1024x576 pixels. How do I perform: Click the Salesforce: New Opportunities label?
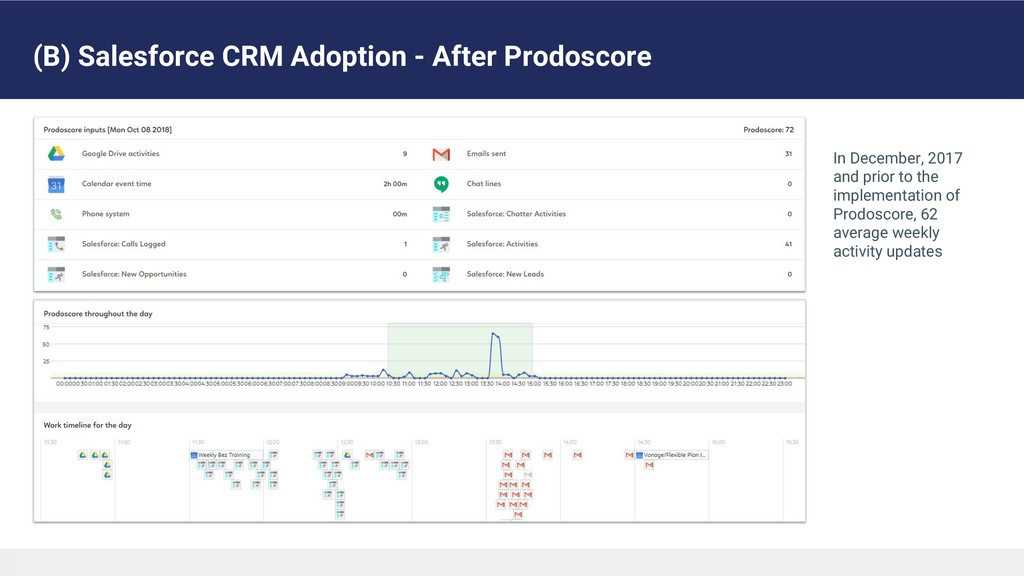pyautogui.click(x=134, y=274)
